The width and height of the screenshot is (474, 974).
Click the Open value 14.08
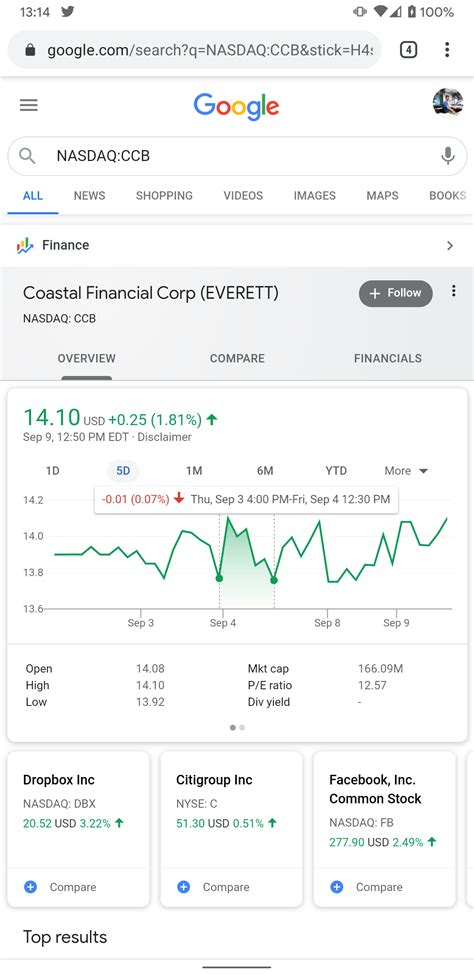tap(150, 669)
